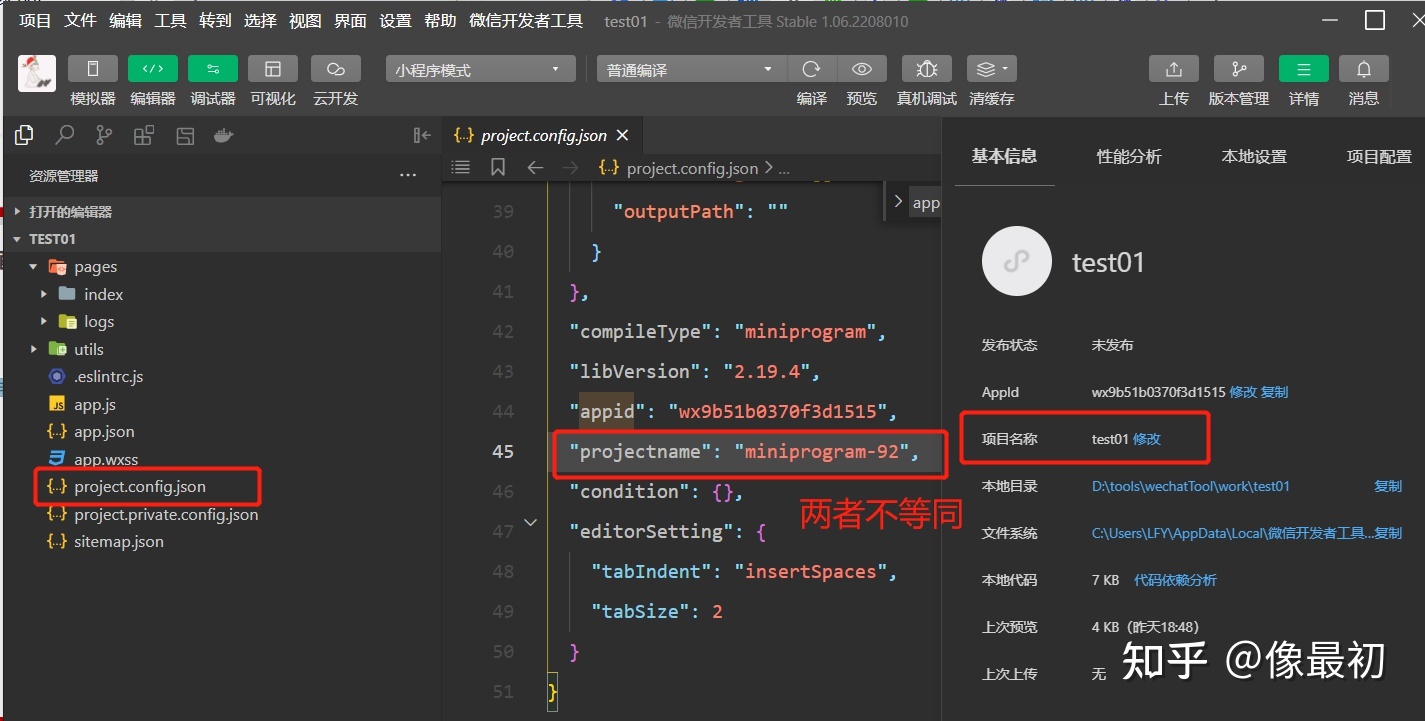Open app.json in file explorer
This screenshot has width=1425, height=721.
pyautogui.click(x=104, y=432)
